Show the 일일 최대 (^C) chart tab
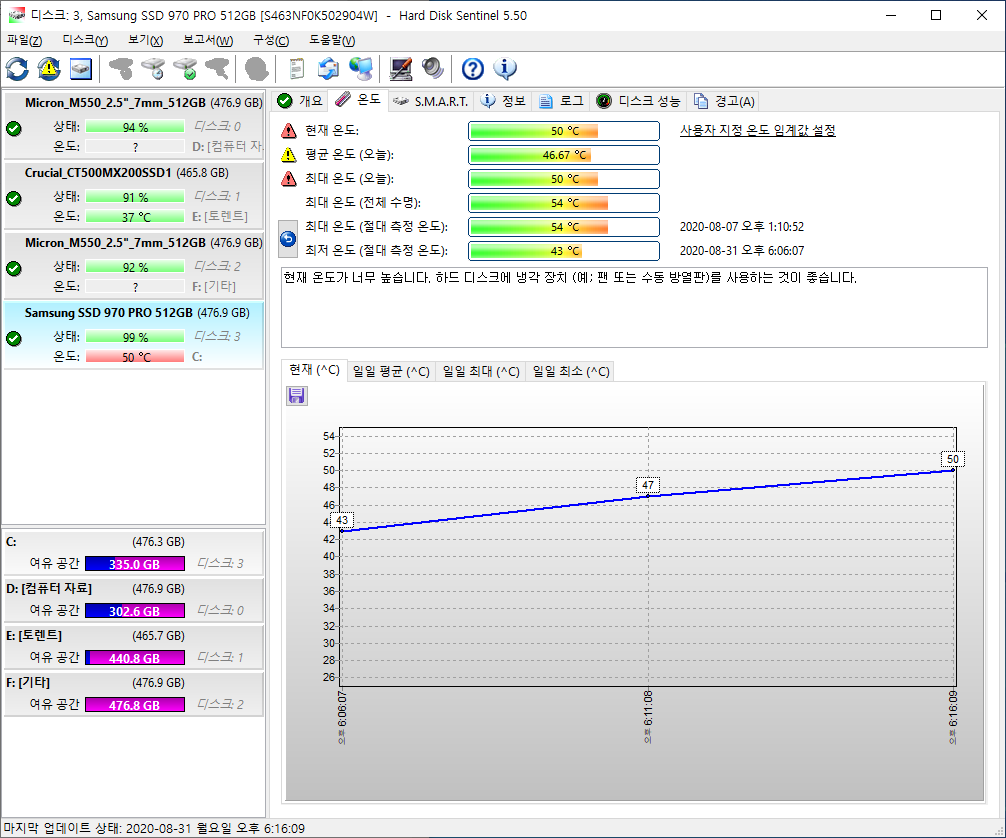1006x838 pixels. [481, 371]
